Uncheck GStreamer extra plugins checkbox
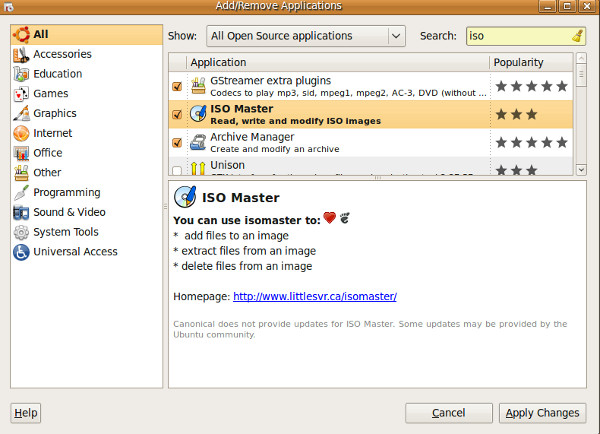 pyautogui.click(x=177, y=86)
